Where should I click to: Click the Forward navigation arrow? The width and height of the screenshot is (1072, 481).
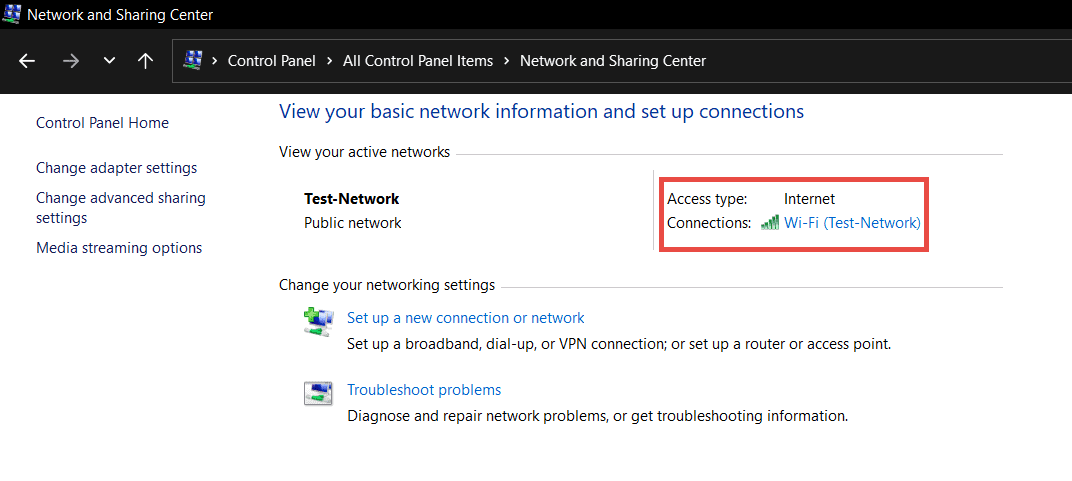tap(70, 61)
